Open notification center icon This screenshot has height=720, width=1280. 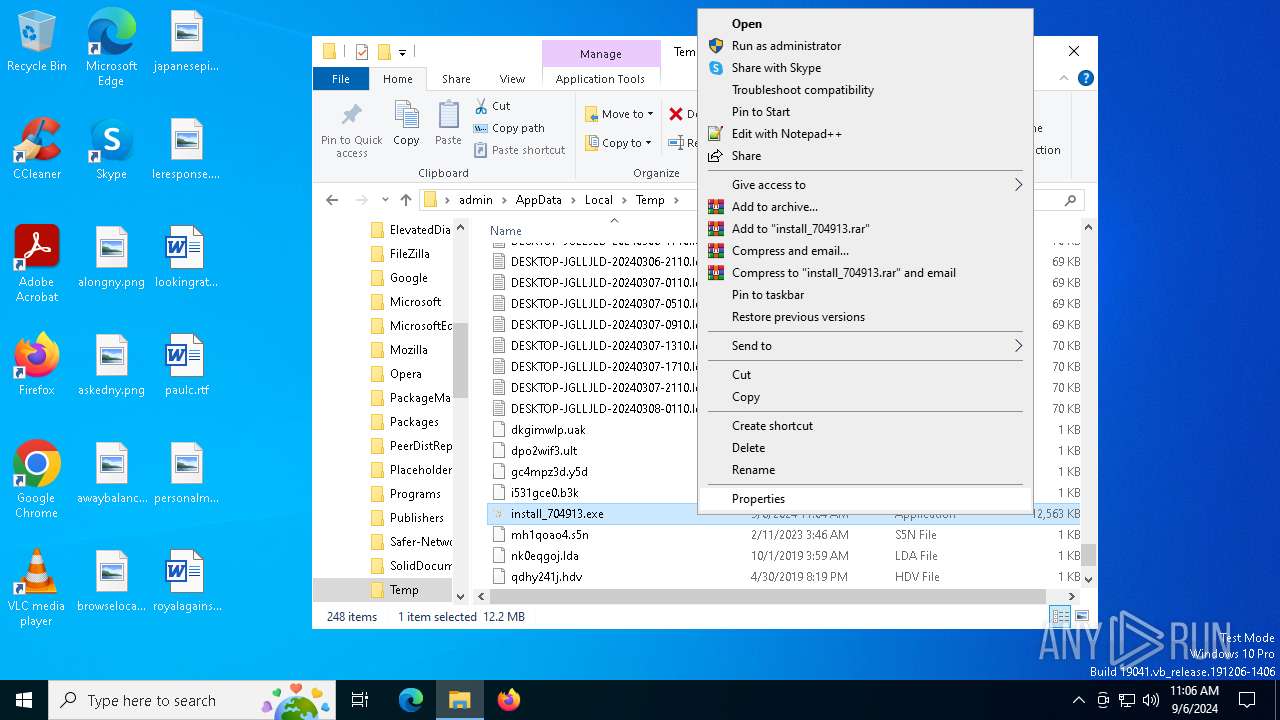coord(1247,700)
